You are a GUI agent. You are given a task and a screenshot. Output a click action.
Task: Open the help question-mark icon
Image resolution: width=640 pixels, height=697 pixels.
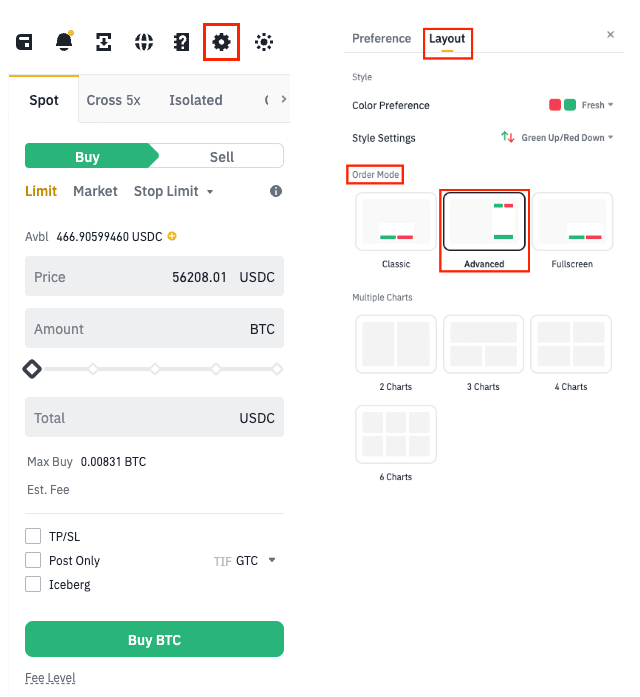(x=181, y=42)
